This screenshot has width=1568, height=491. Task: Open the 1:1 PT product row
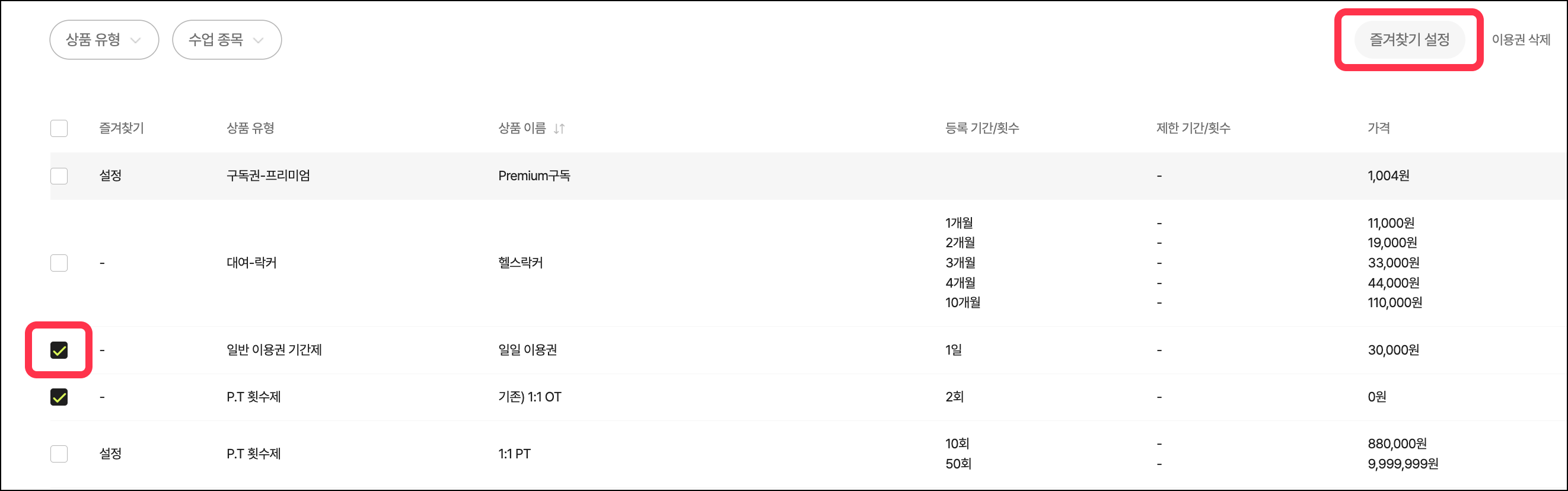point(514,454)
